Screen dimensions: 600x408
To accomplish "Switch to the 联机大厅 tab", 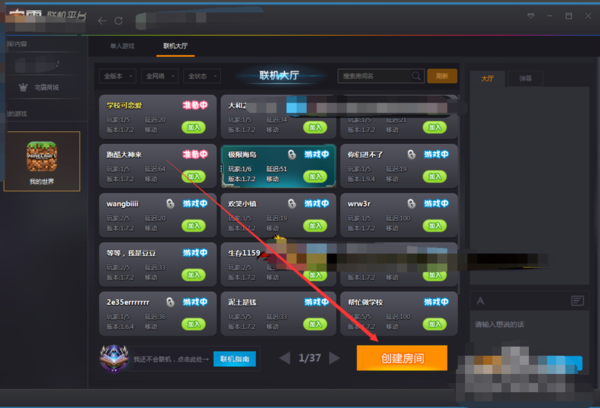I will click(x=175, y=46).
